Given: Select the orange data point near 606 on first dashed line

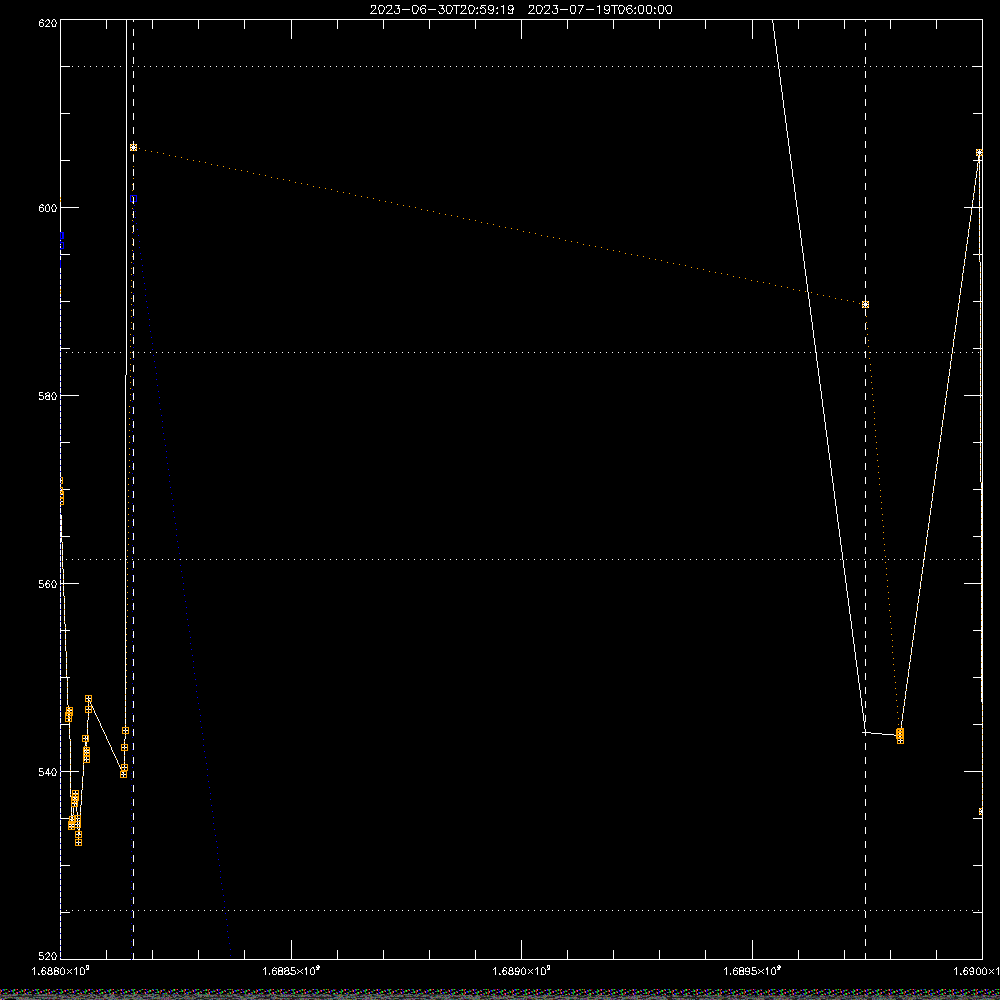Looking at the screenshot, I should coord(133,147).
